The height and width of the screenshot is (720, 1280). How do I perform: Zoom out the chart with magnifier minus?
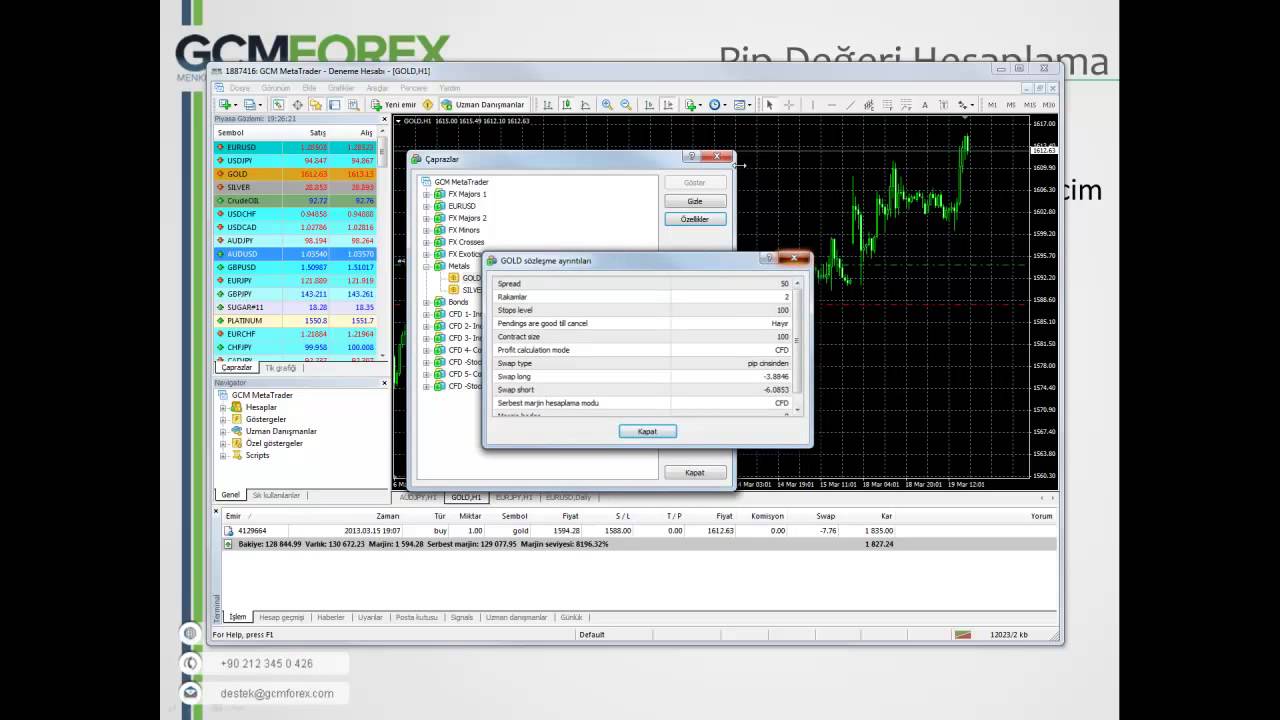626,105
